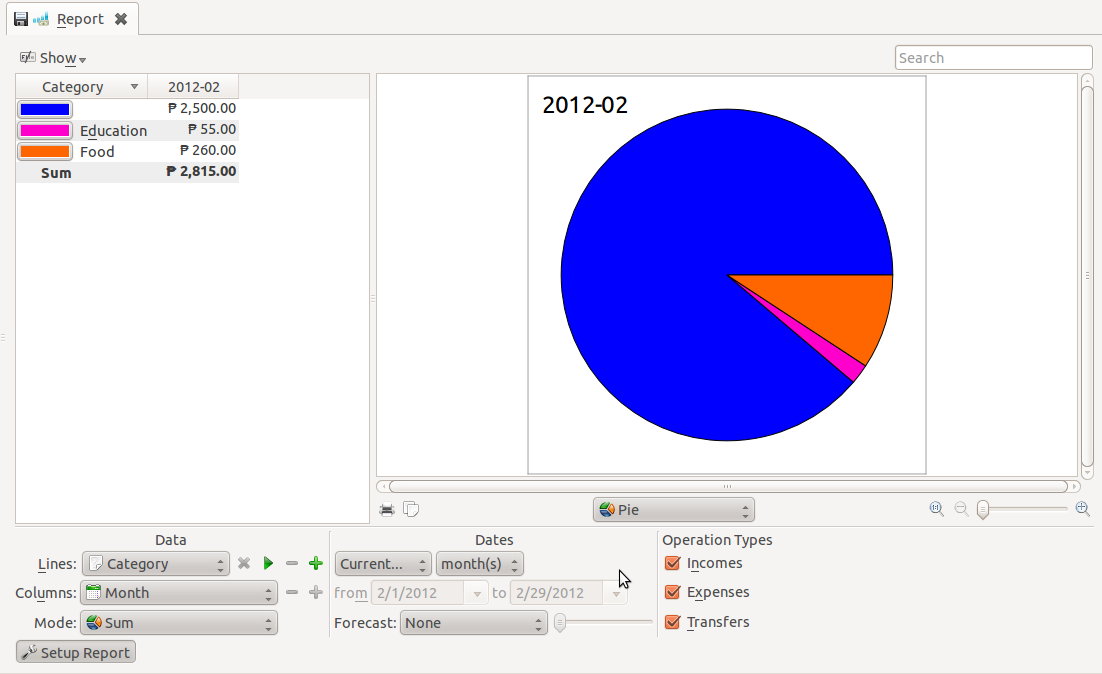Open the report with the Pie chart icon dropdown

673,509
